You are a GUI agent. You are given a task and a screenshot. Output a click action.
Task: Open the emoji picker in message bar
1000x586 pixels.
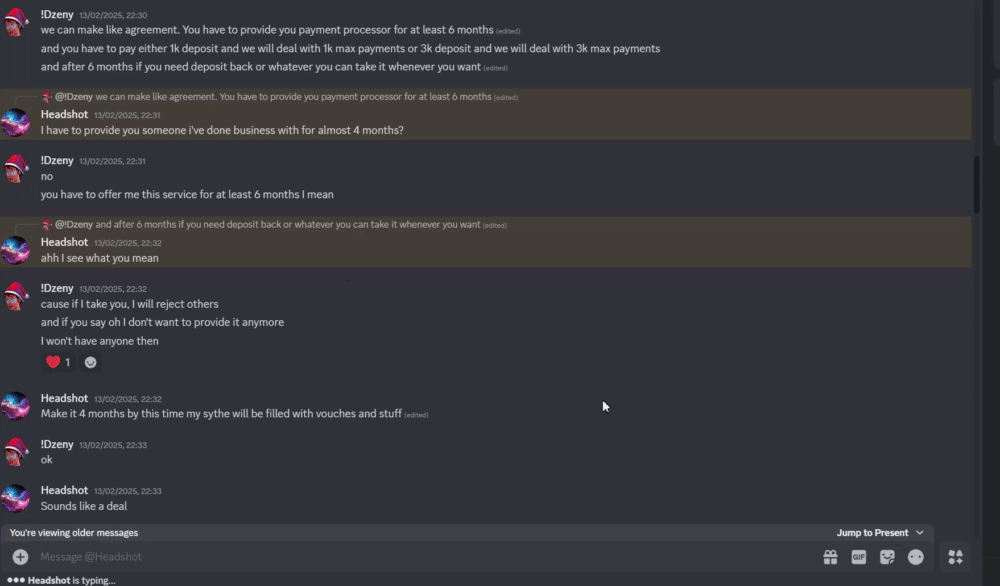click(x=916, y=557)
